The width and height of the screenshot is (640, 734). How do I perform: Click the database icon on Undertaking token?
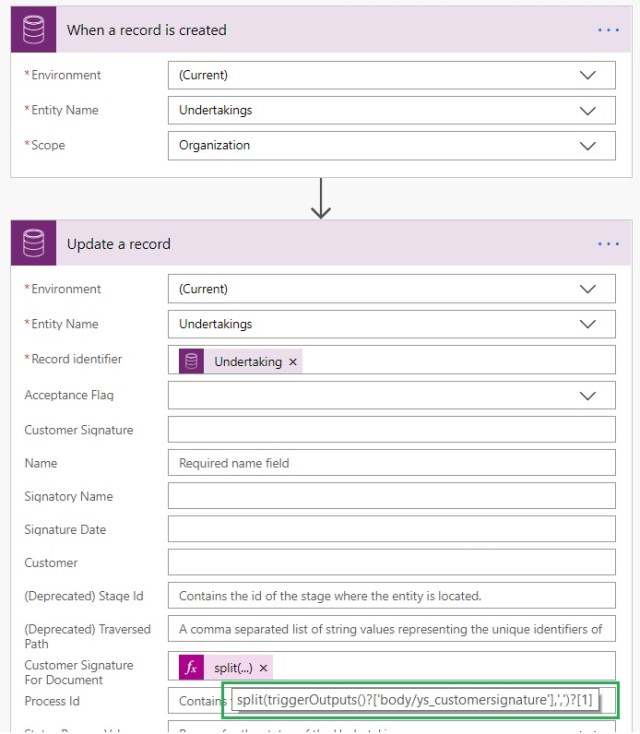[x=191, y=361]
